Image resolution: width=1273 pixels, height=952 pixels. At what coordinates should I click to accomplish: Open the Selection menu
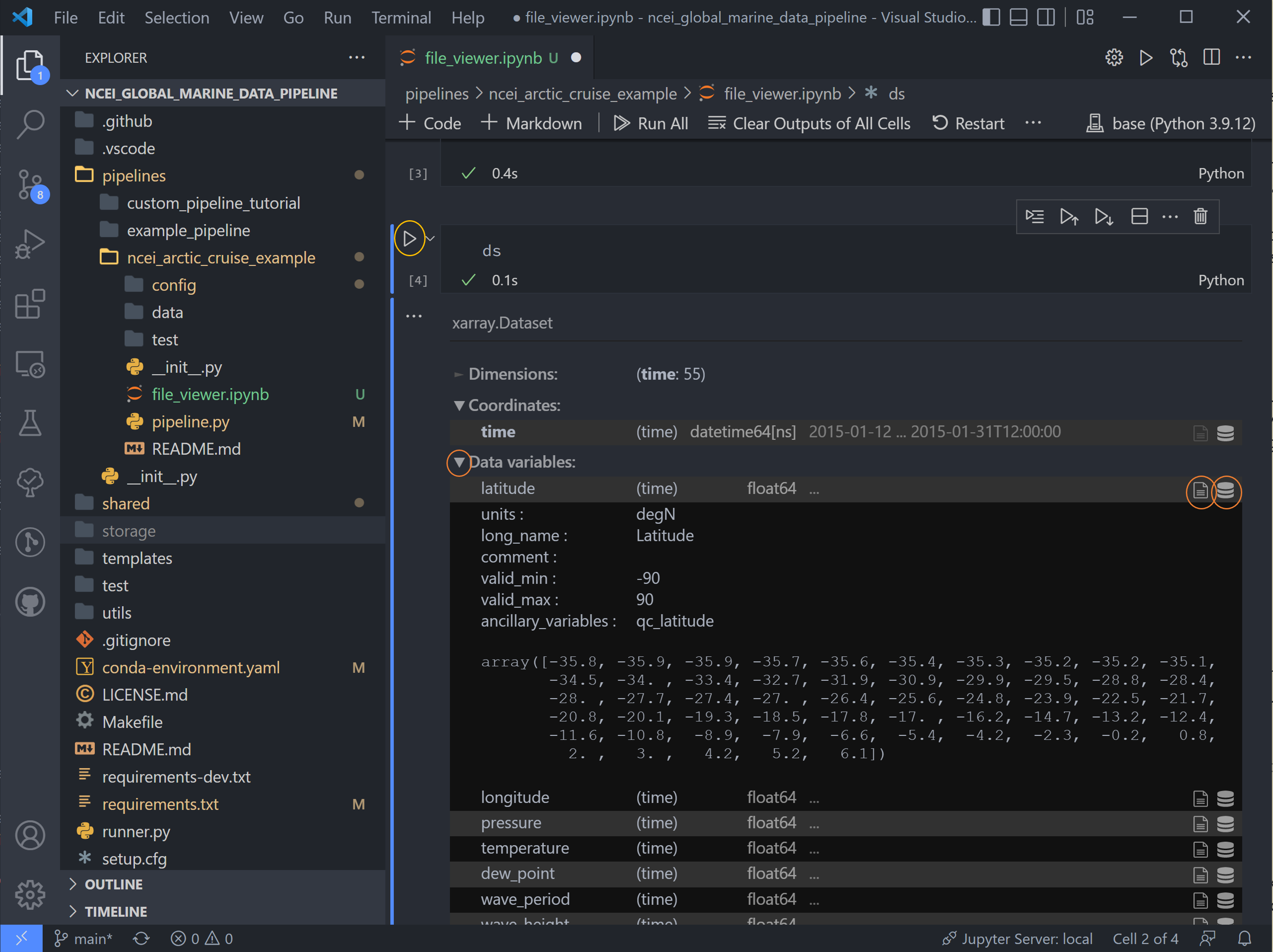pyautogui.click(x=177, y=18)
